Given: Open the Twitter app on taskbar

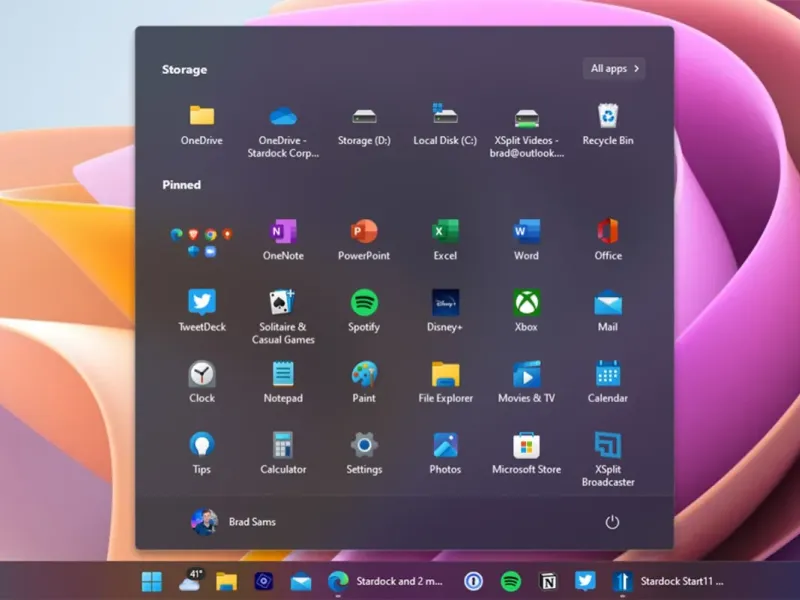Looking at the screenshot, I should pos(585,581).
